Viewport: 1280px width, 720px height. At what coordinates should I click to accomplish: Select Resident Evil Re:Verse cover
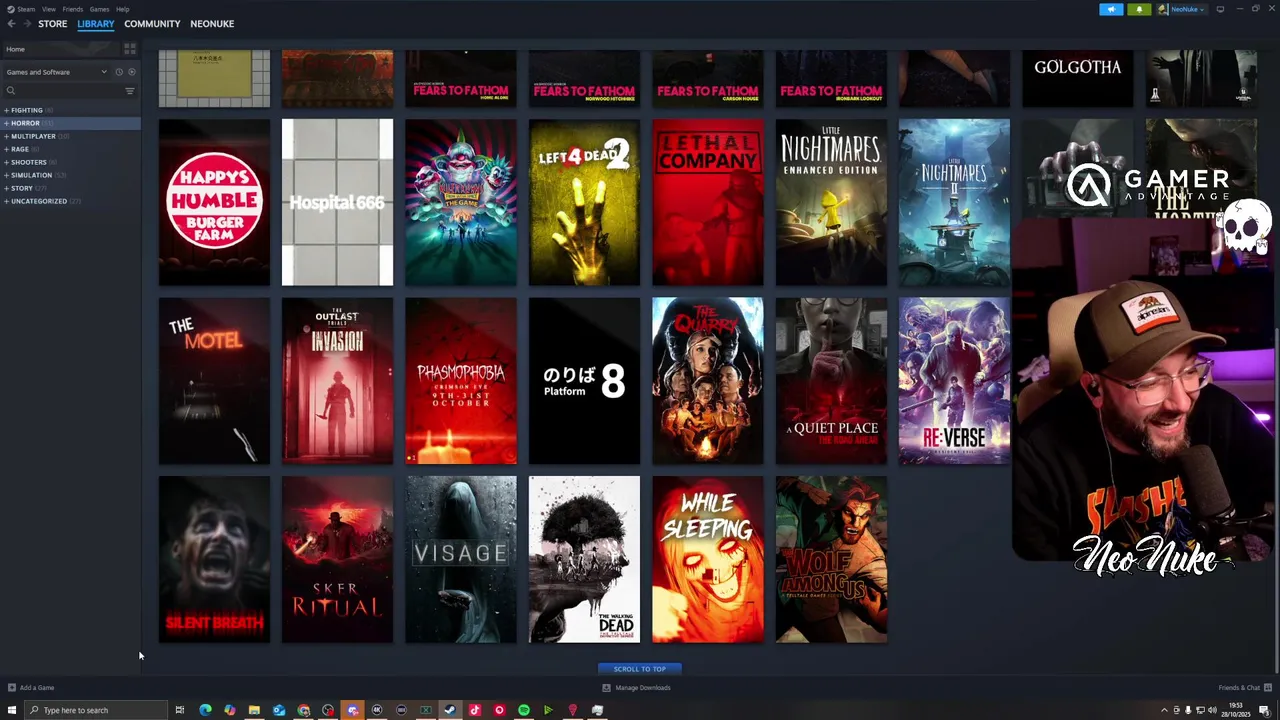click(x=954, y=381)
